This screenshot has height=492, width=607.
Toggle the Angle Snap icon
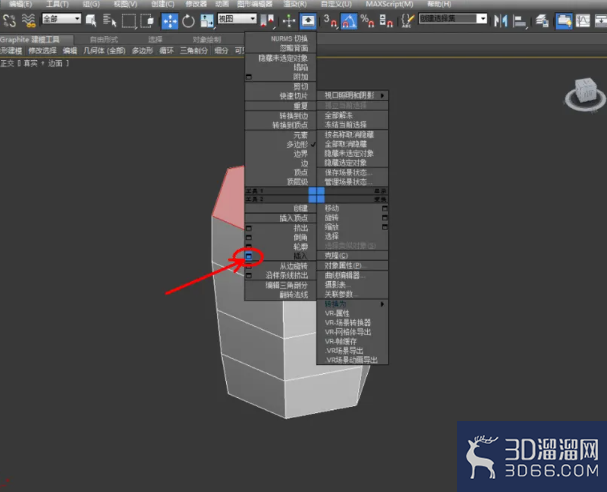(349, 21)
